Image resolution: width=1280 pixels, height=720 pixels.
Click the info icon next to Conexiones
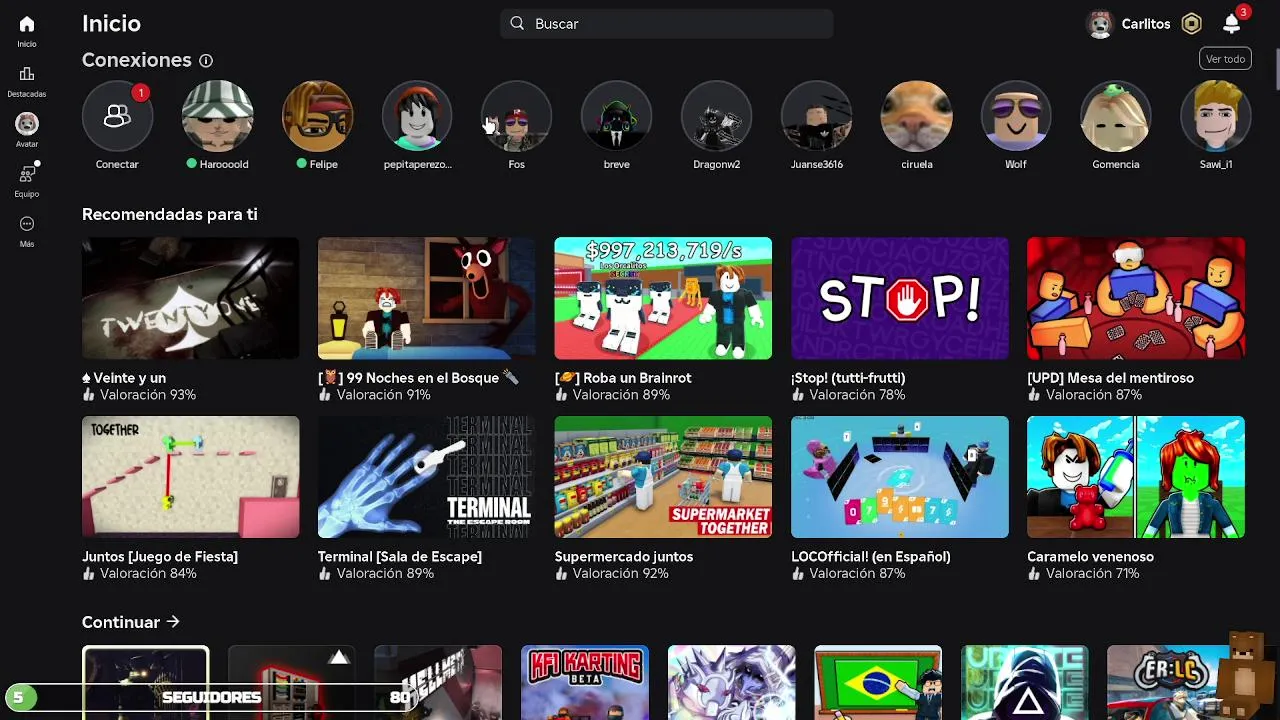point(206,60)
